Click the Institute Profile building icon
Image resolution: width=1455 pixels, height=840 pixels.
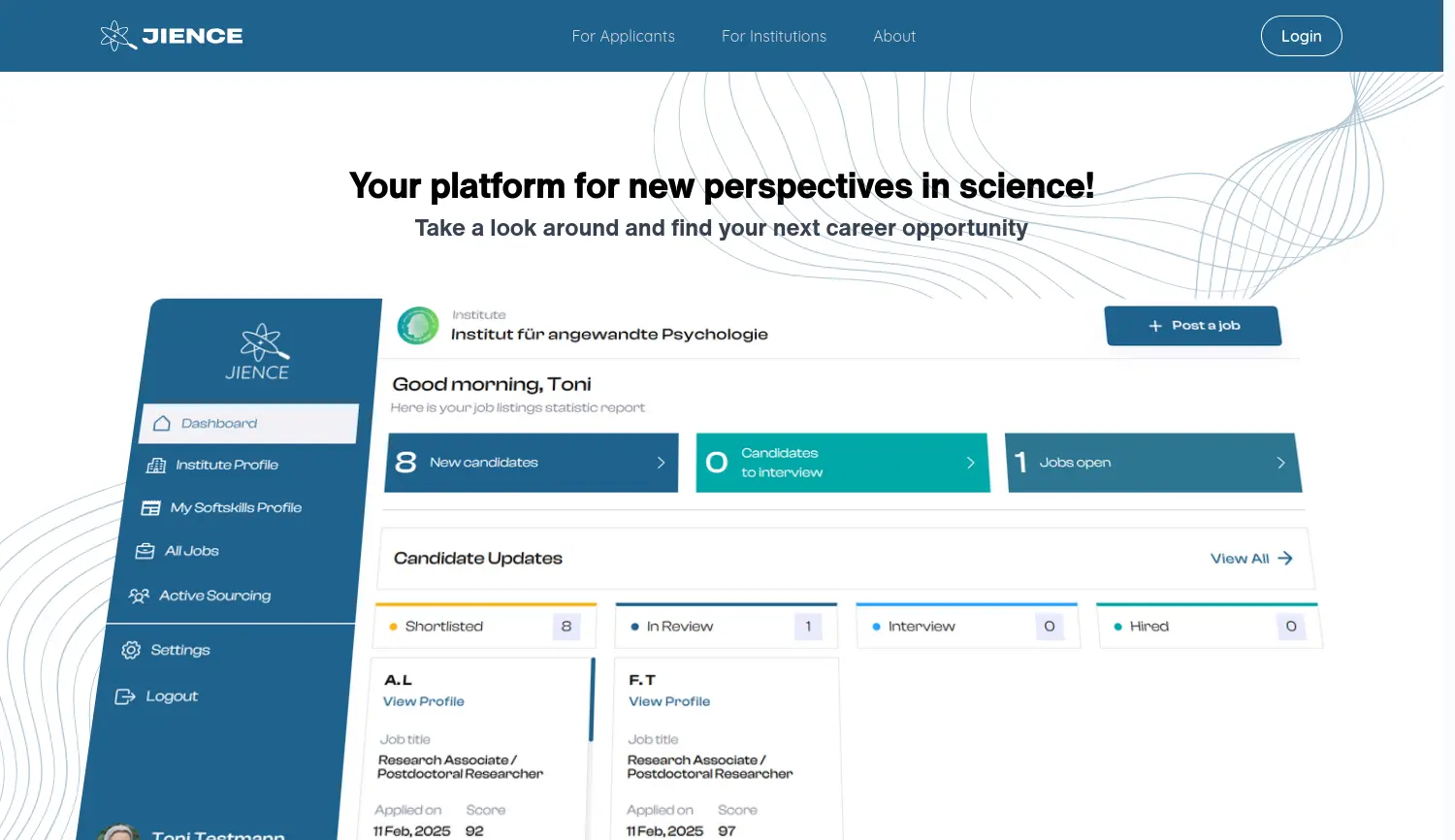point(156,466)
